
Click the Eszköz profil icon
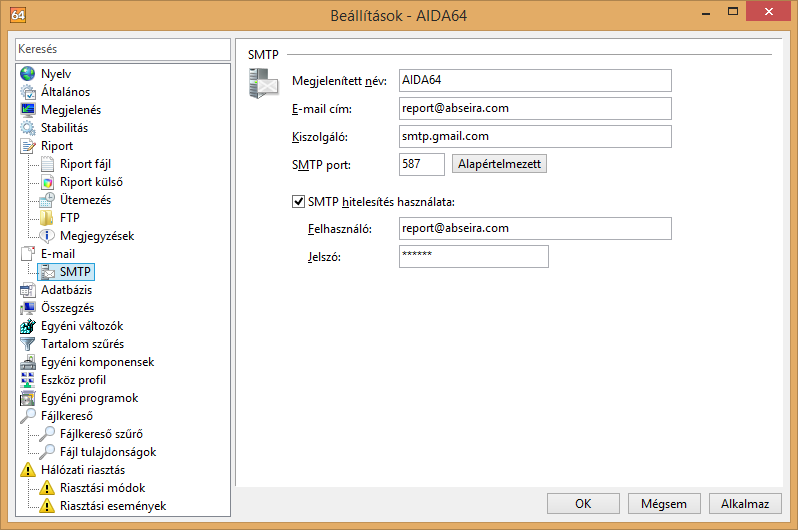coord(28,380)
